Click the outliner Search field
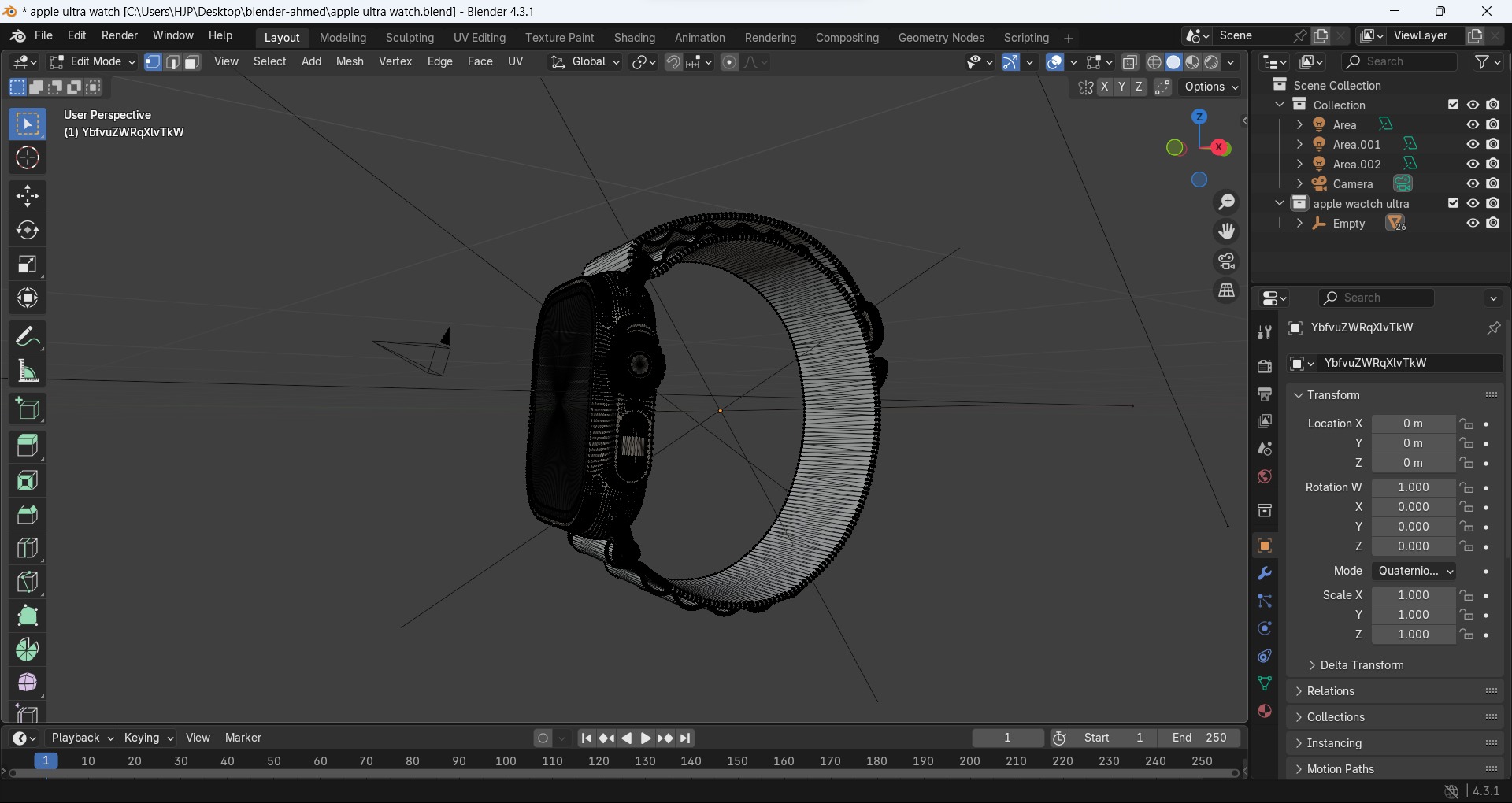This screenshot has width=1512, height=803. click(1399, 61)
